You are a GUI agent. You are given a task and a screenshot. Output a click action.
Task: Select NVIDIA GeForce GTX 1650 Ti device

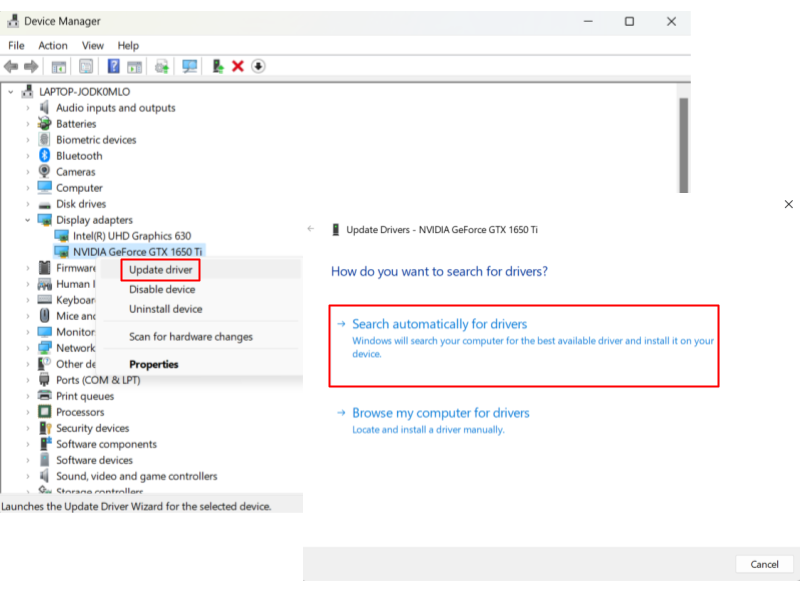pos(137,252)
